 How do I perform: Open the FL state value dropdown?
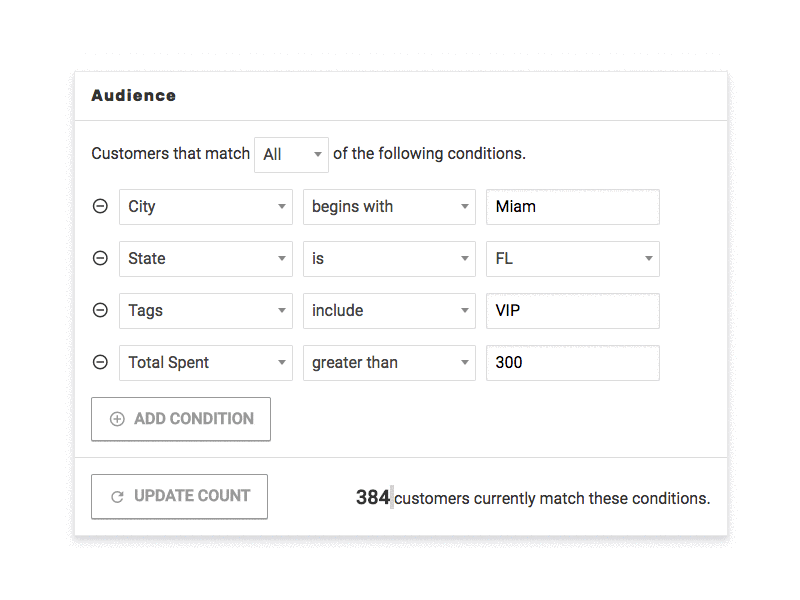(573, 259)
